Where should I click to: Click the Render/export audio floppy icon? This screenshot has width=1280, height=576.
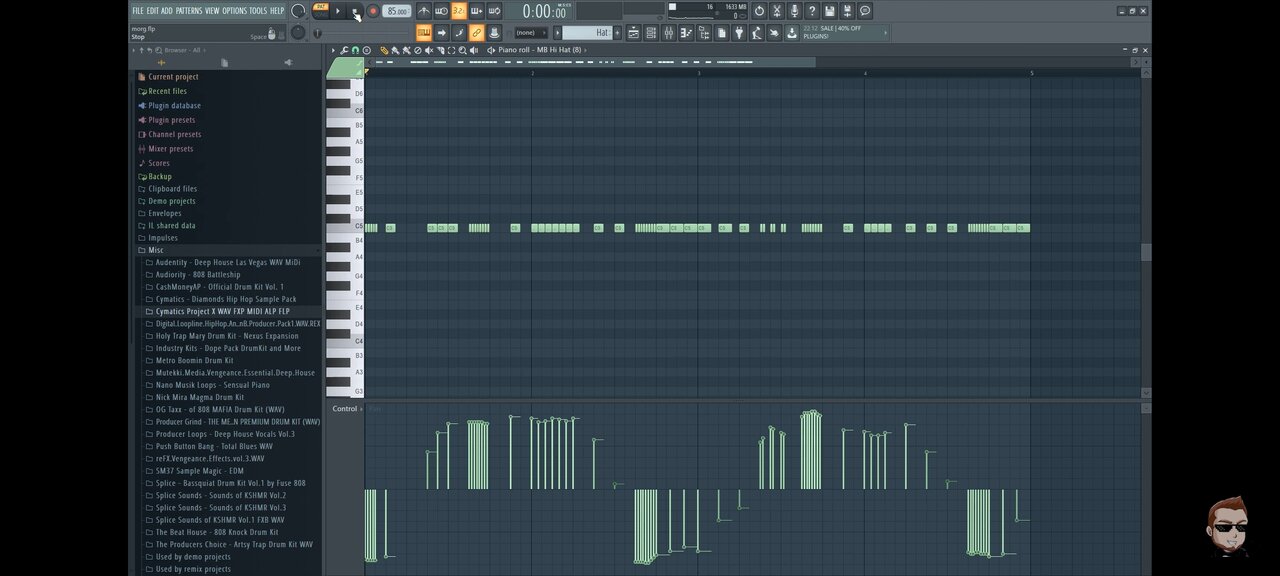(x=847, y=11)
